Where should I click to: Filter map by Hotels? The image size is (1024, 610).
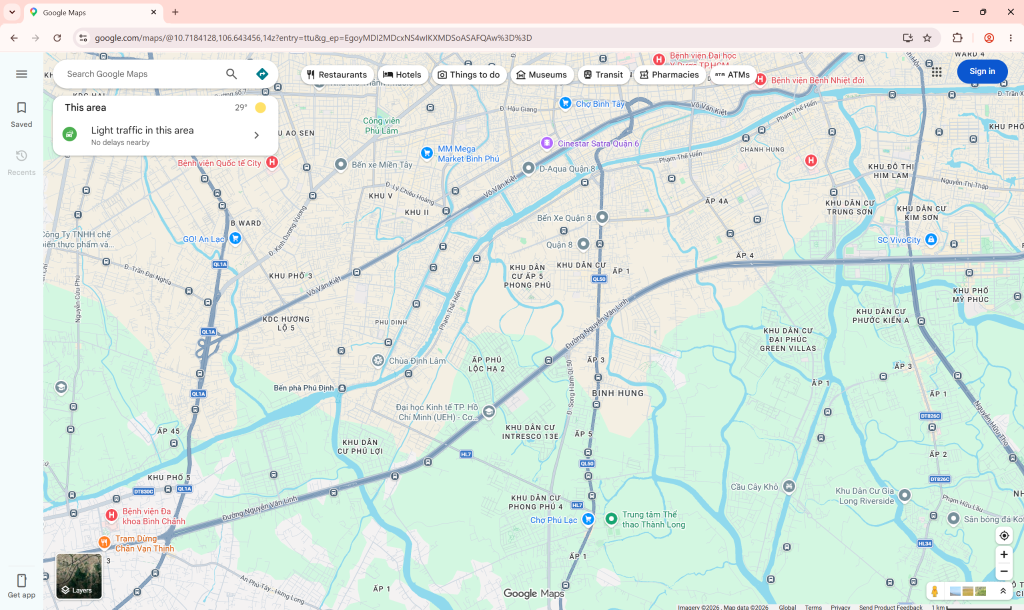coord(402,74)
